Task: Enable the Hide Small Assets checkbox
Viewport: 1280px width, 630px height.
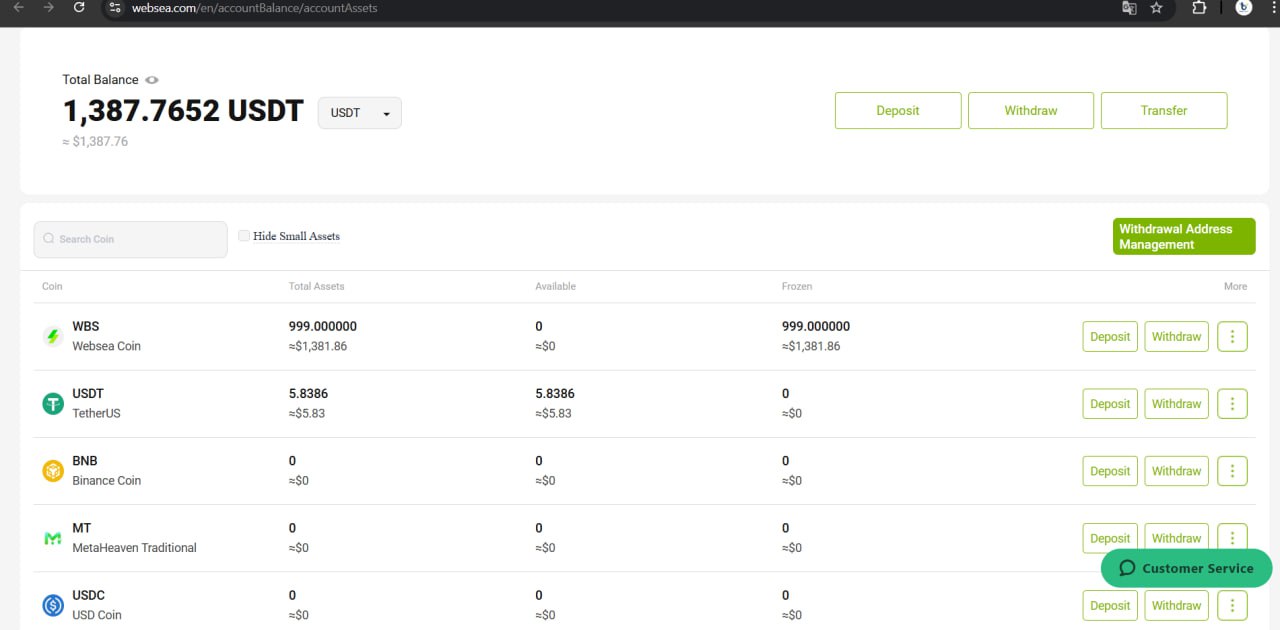Action: pyautogui.click(x=244, y=236)
